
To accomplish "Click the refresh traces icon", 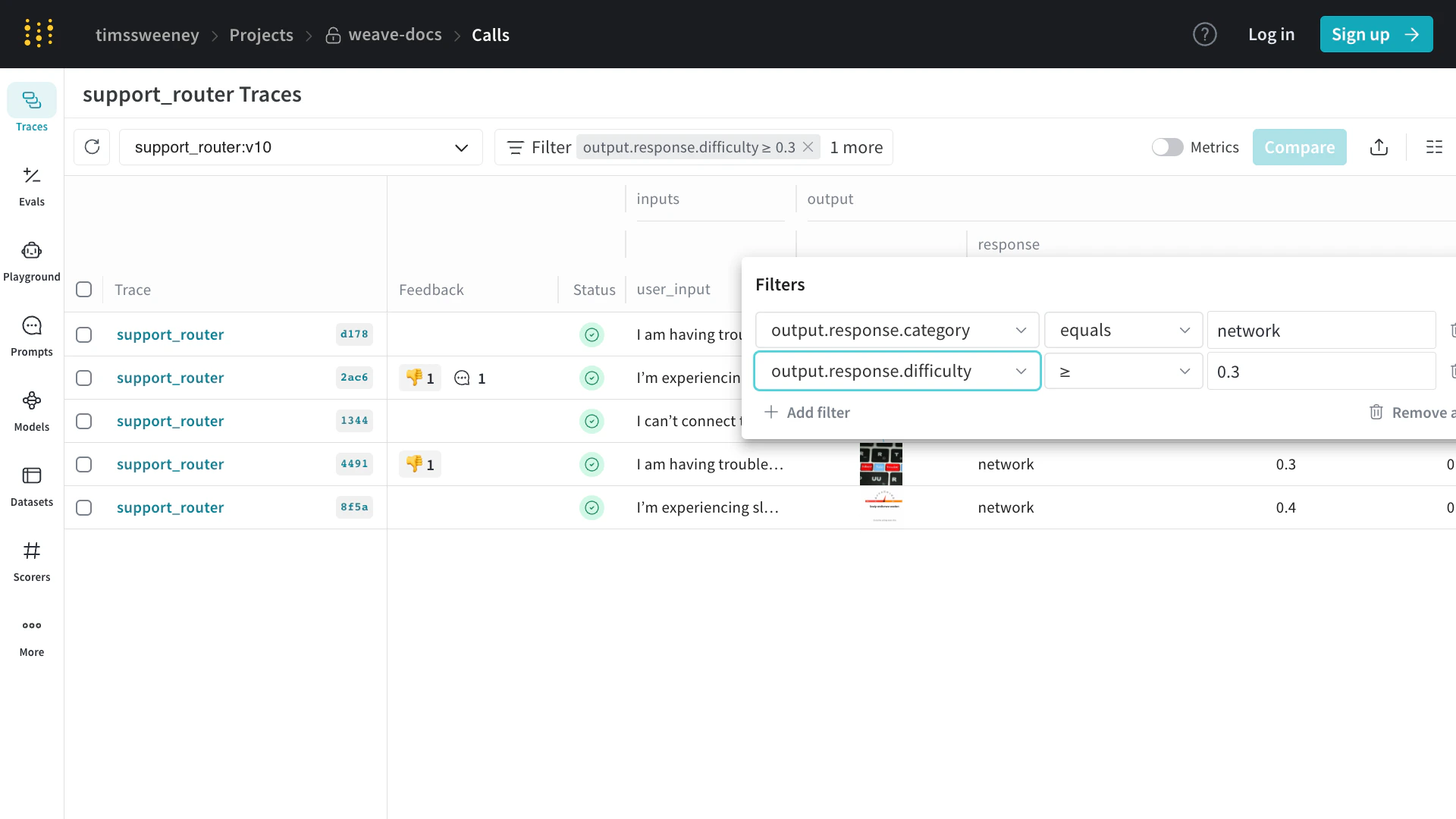I will click(x=92, y=147).
